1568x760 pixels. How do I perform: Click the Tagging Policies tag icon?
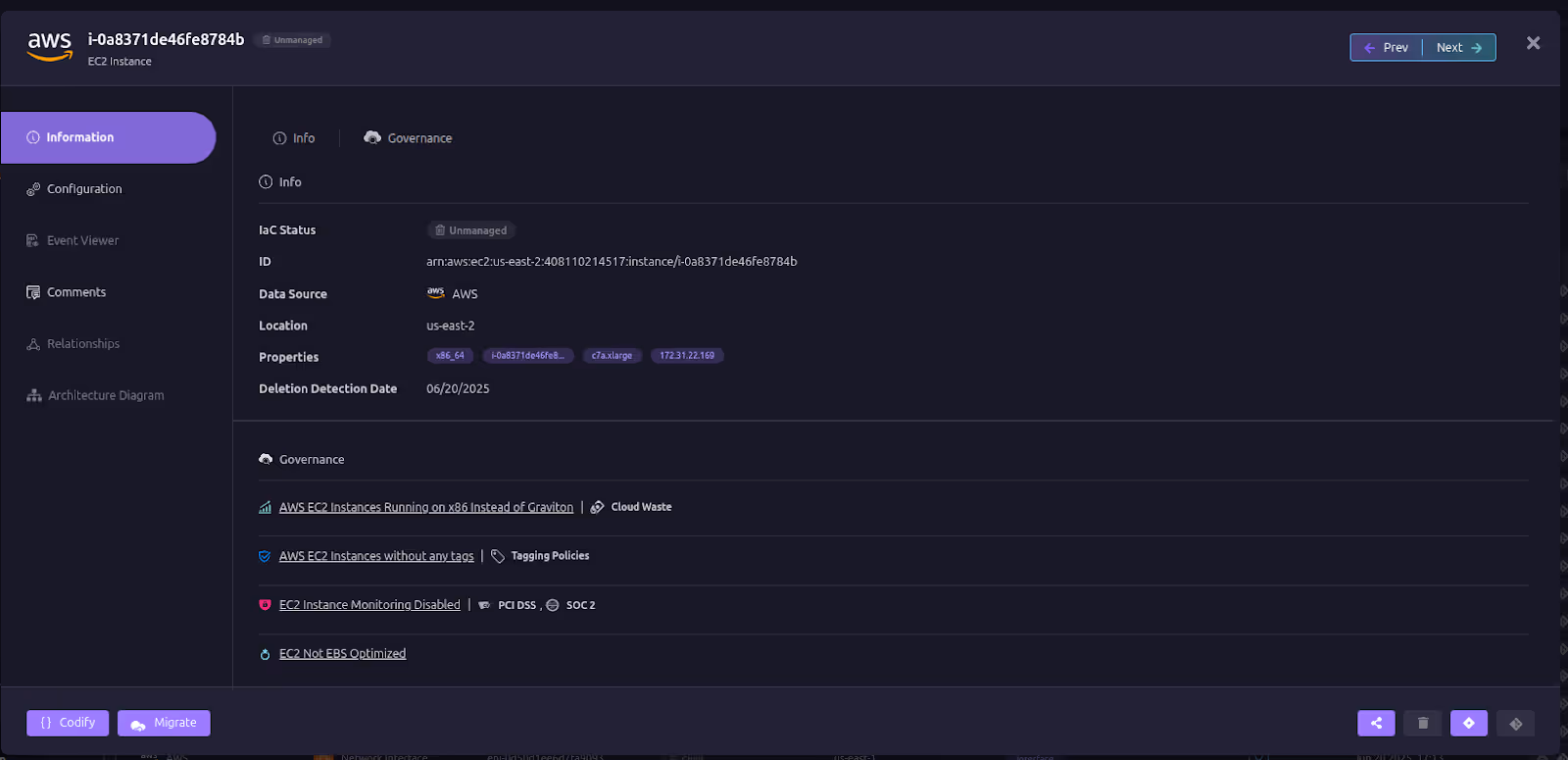498,556
